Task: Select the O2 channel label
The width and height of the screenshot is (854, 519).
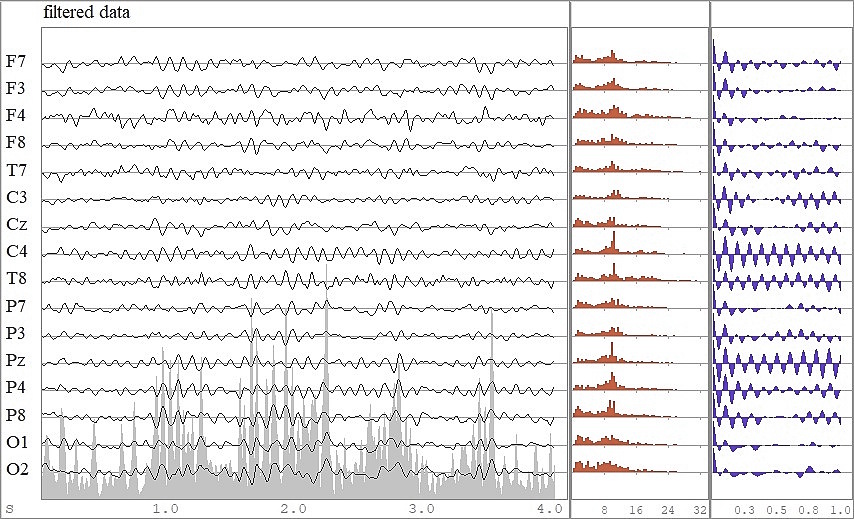Action: pos(16,469)
